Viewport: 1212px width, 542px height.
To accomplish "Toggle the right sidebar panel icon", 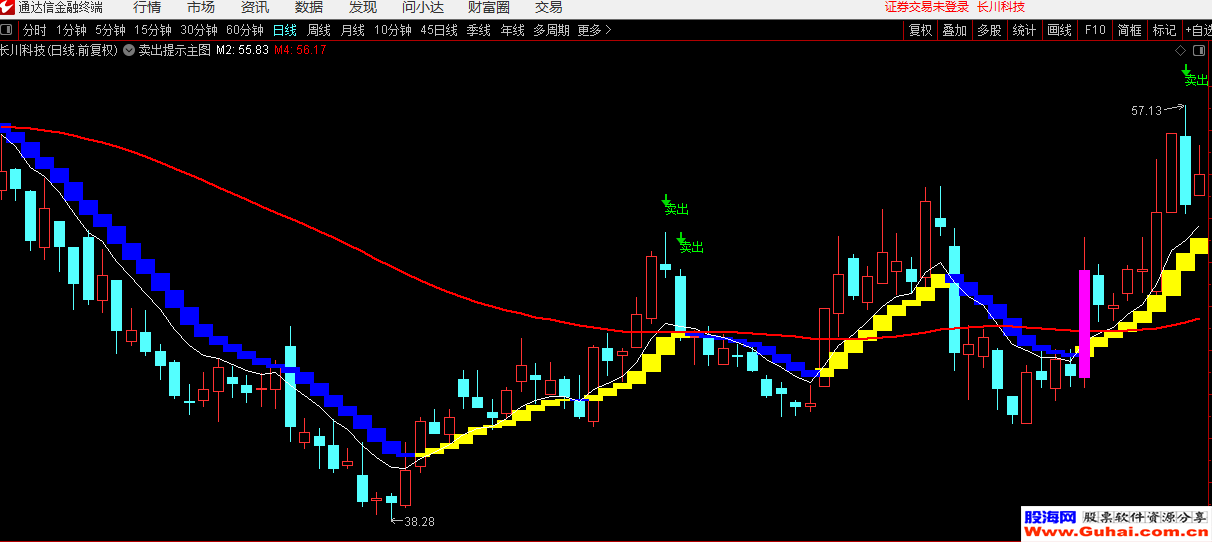I will click(1198, 49).
